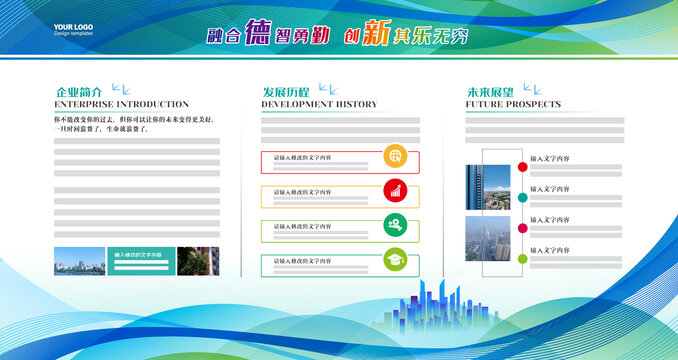This screenshot has width=678, height=360.
Task: Click the lime graduation cap icon
Action: 395,259
